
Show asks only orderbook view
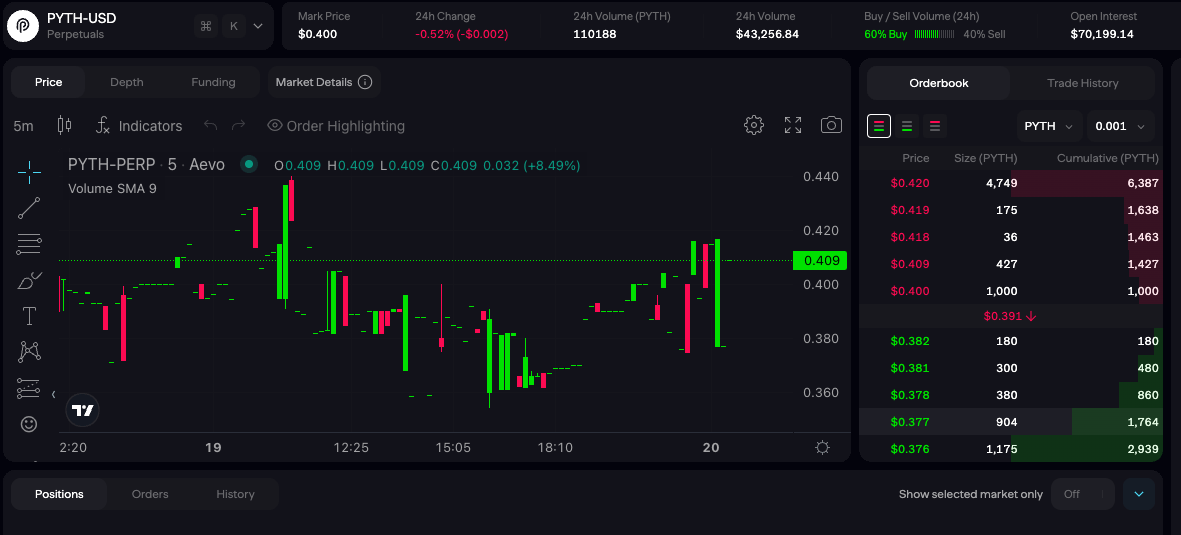[935, 126]
